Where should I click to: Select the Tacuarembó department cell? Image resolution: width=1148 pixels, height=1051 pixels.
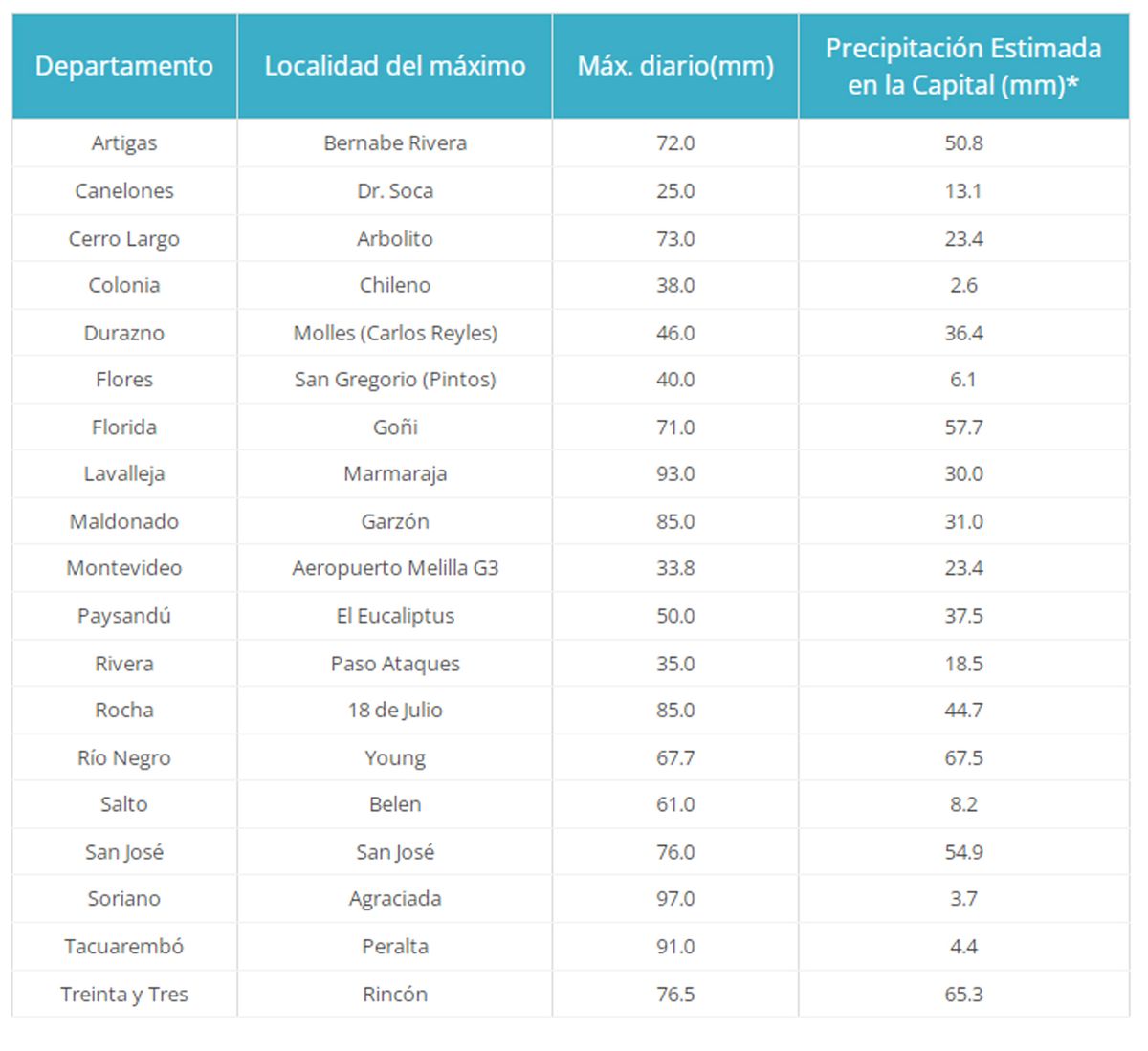click(124, 947)
